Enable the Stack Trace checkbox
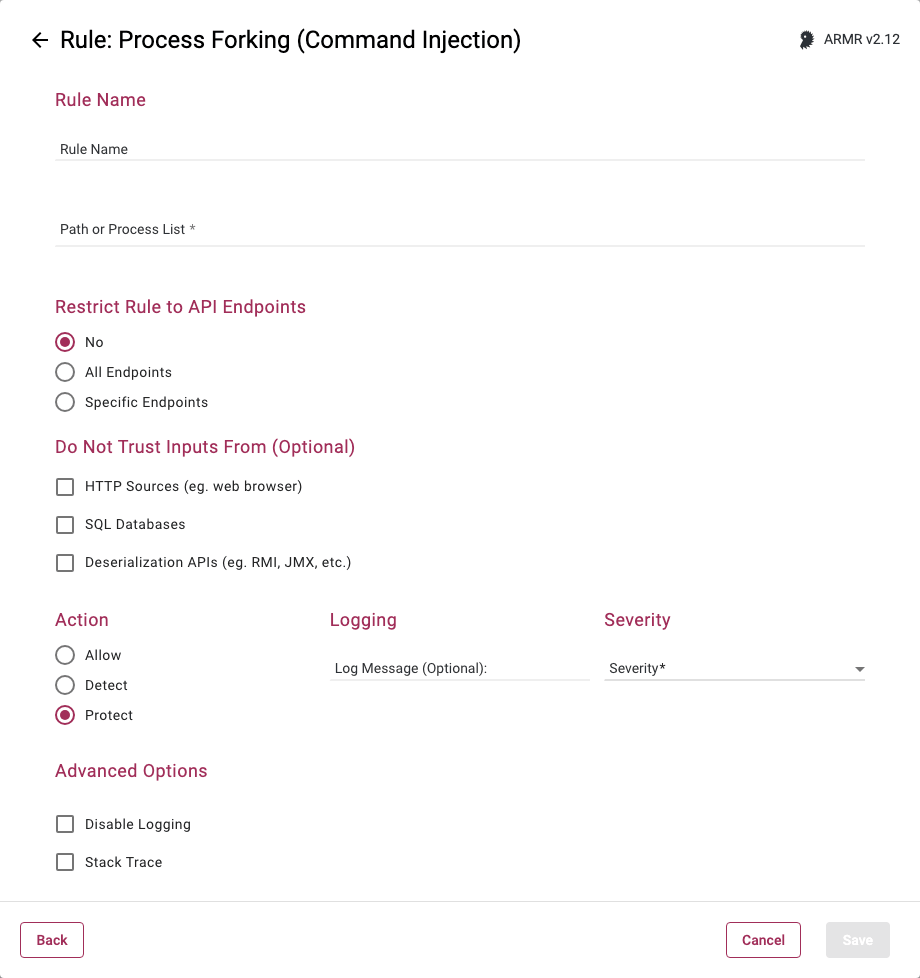 coord(65,862)
